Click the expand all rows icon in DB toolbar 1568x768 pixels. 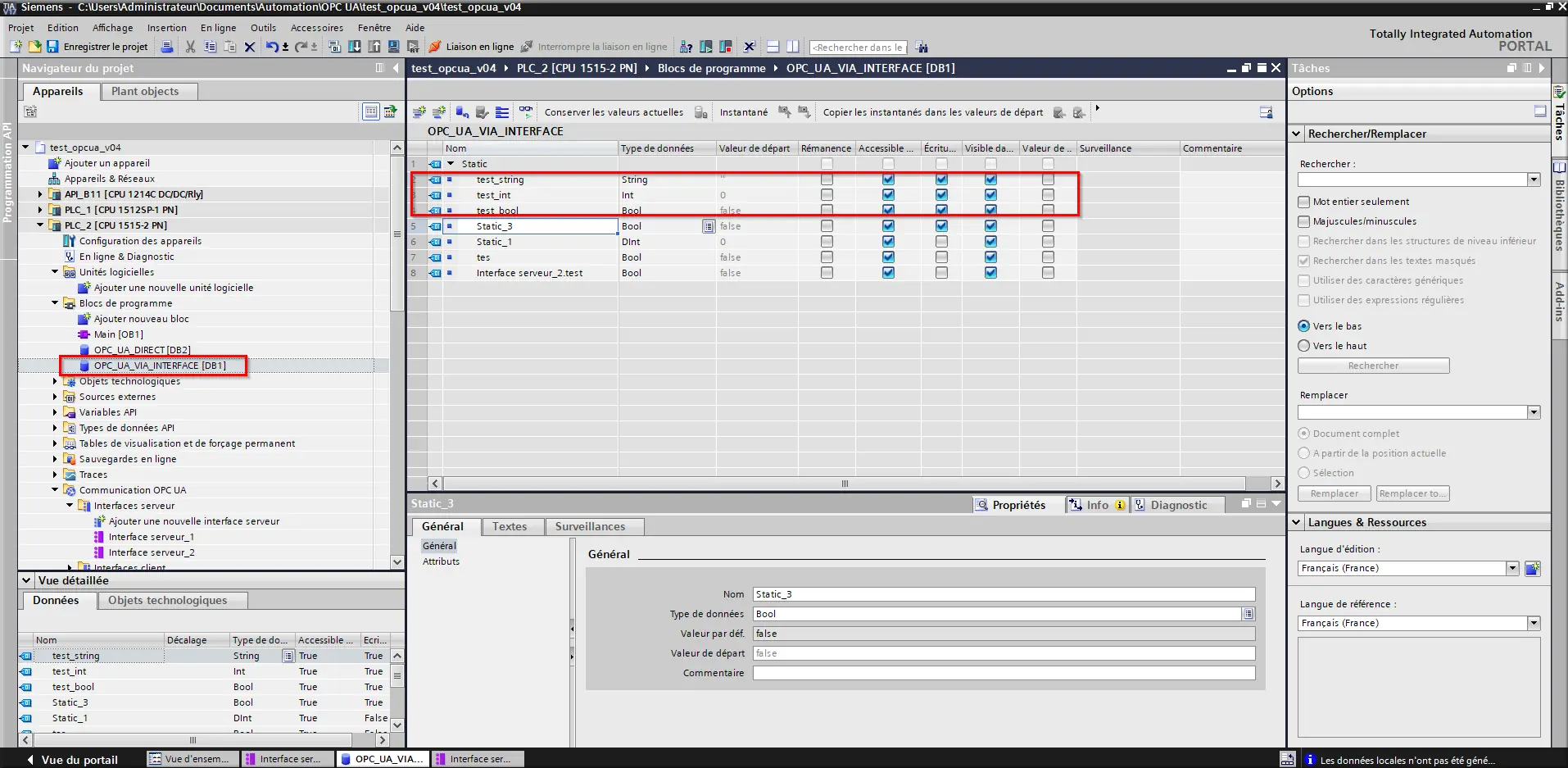pos(502,112)
